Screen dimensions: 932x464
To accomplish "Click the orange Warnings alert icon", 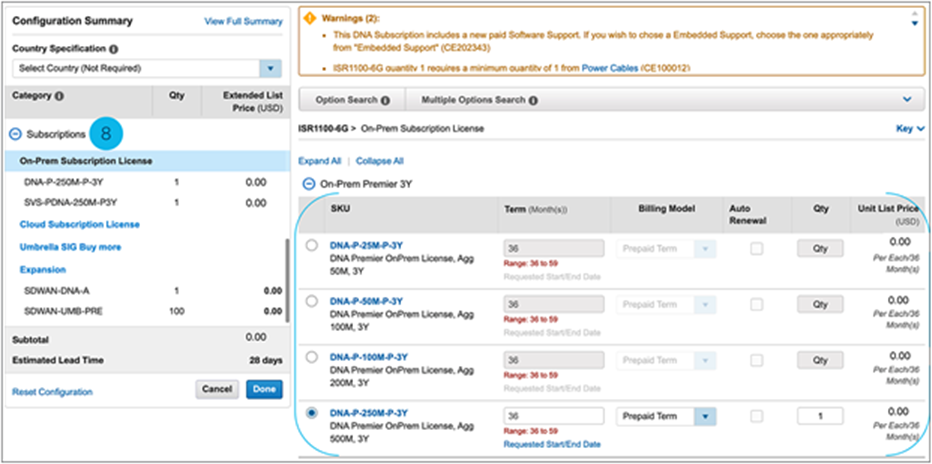I will pos(310,18).
